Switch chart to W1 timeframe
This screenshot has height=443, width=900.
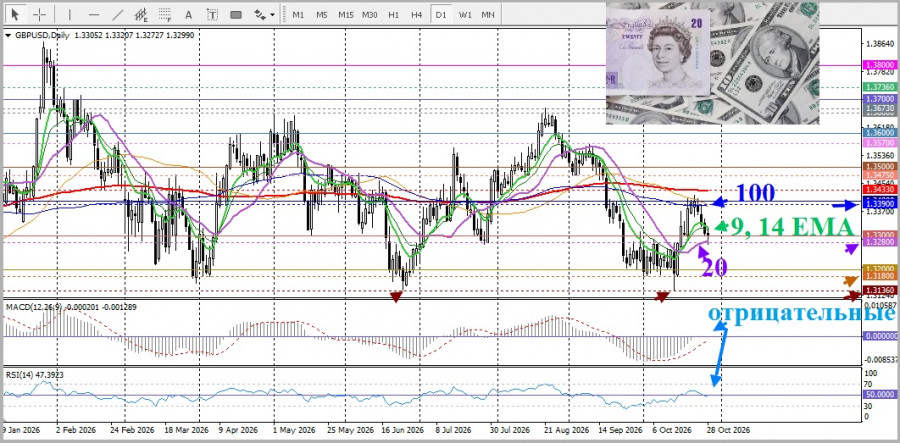pos(465,14)
